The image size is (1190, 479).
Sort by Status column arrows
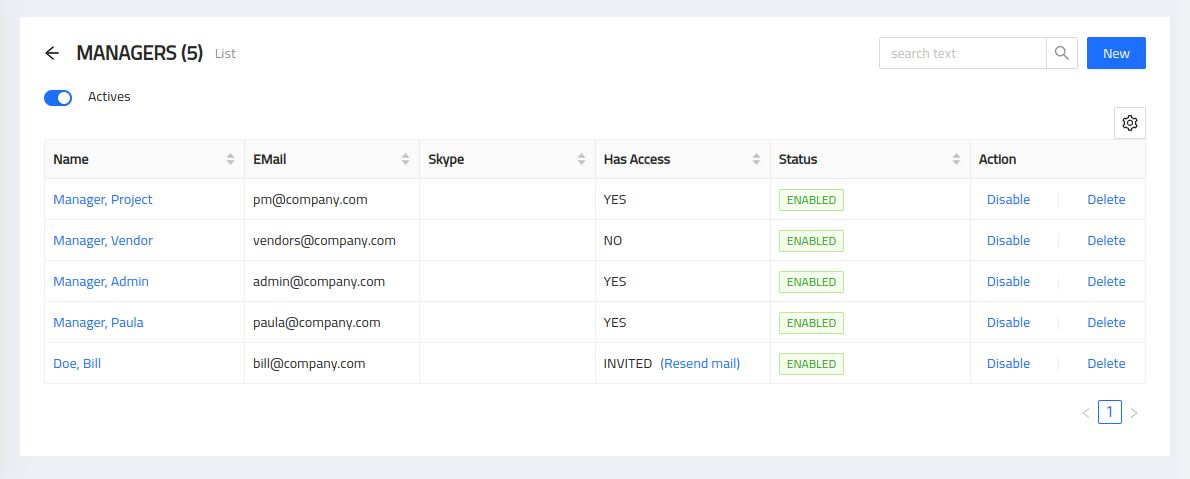(x=956, y=159)
